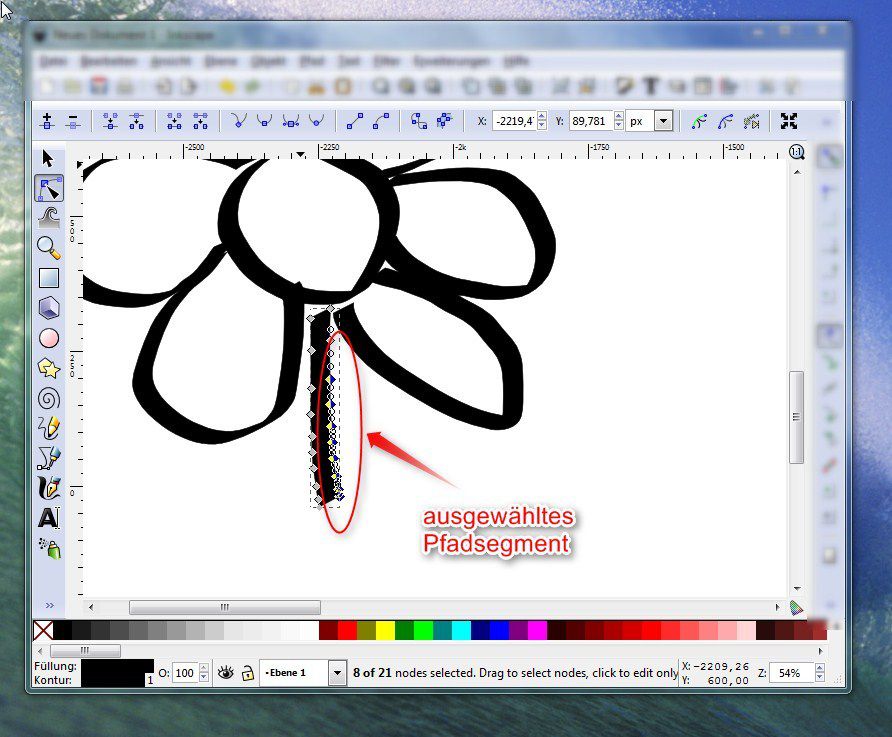Screen dimensions: 892x737
Task: Insert a new node with the toolbar button
Action: point(48,120)
